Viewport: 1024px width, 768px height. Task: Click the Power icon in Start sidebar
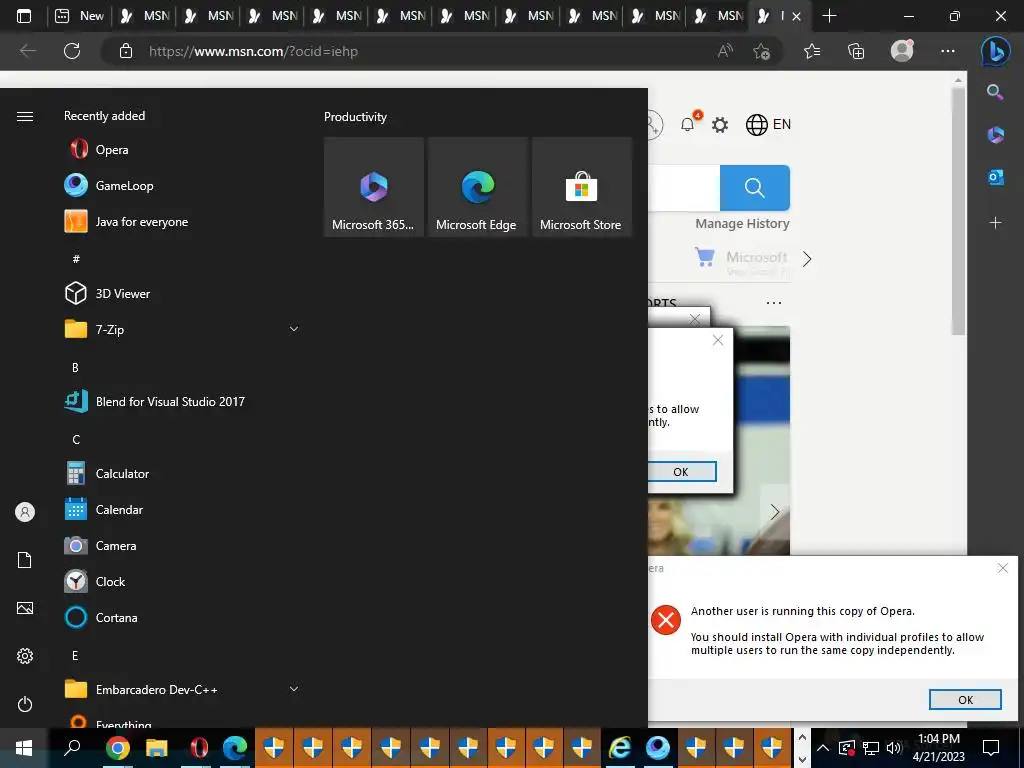(x=25, y=704)
